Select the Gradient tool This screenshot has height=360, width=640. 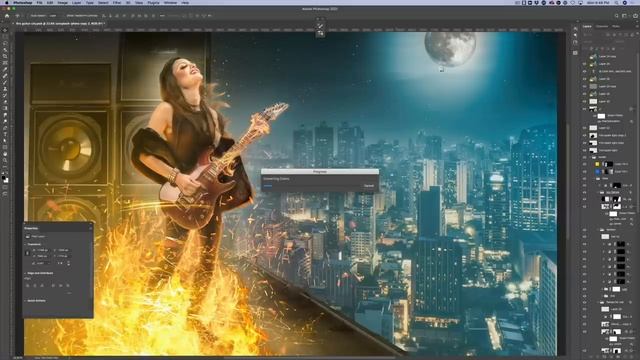click(x=5, y=108)
